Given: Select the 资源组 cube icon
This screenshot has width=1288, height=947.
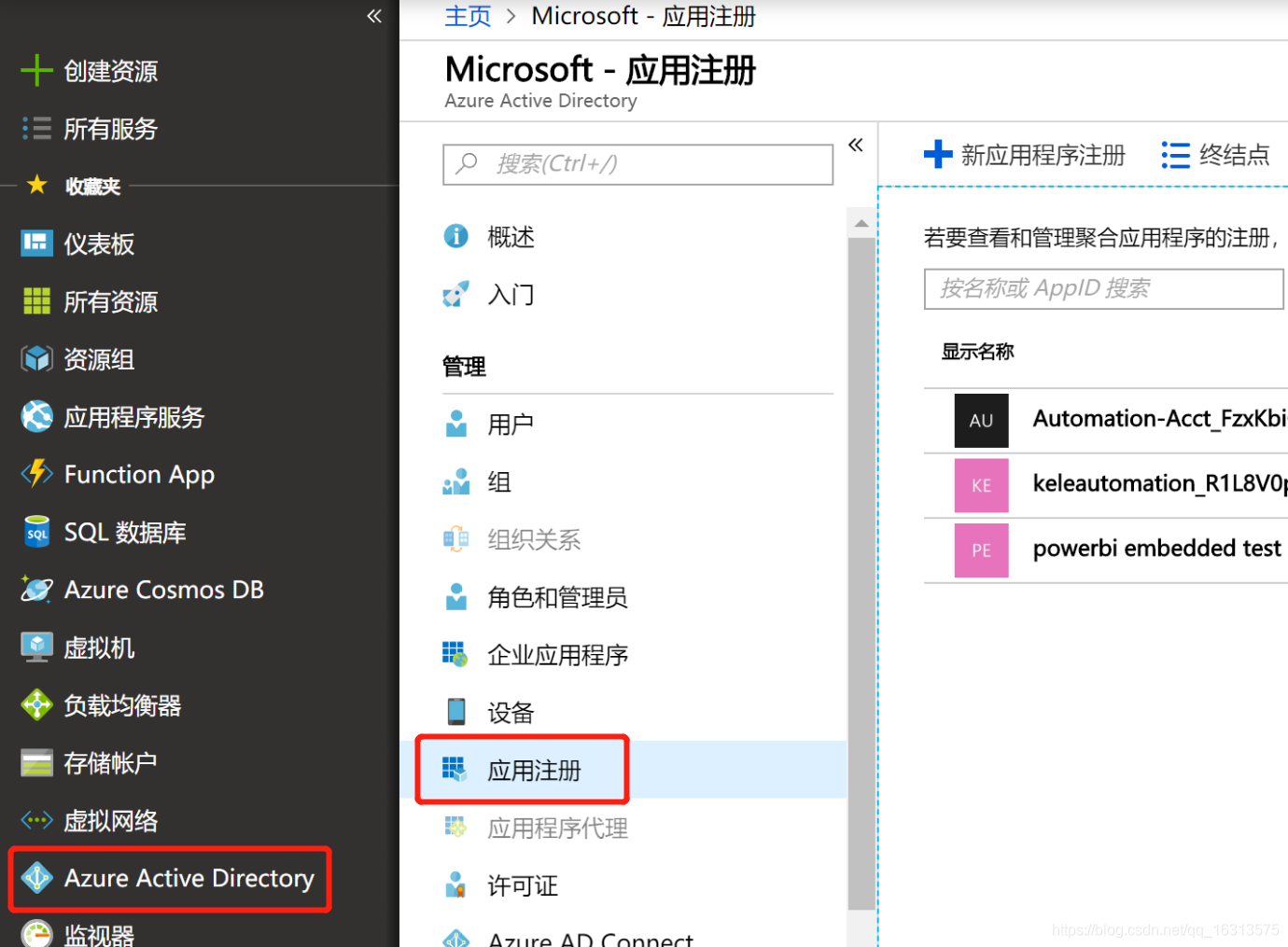Looking at the screenshot, I should [36, 359].
